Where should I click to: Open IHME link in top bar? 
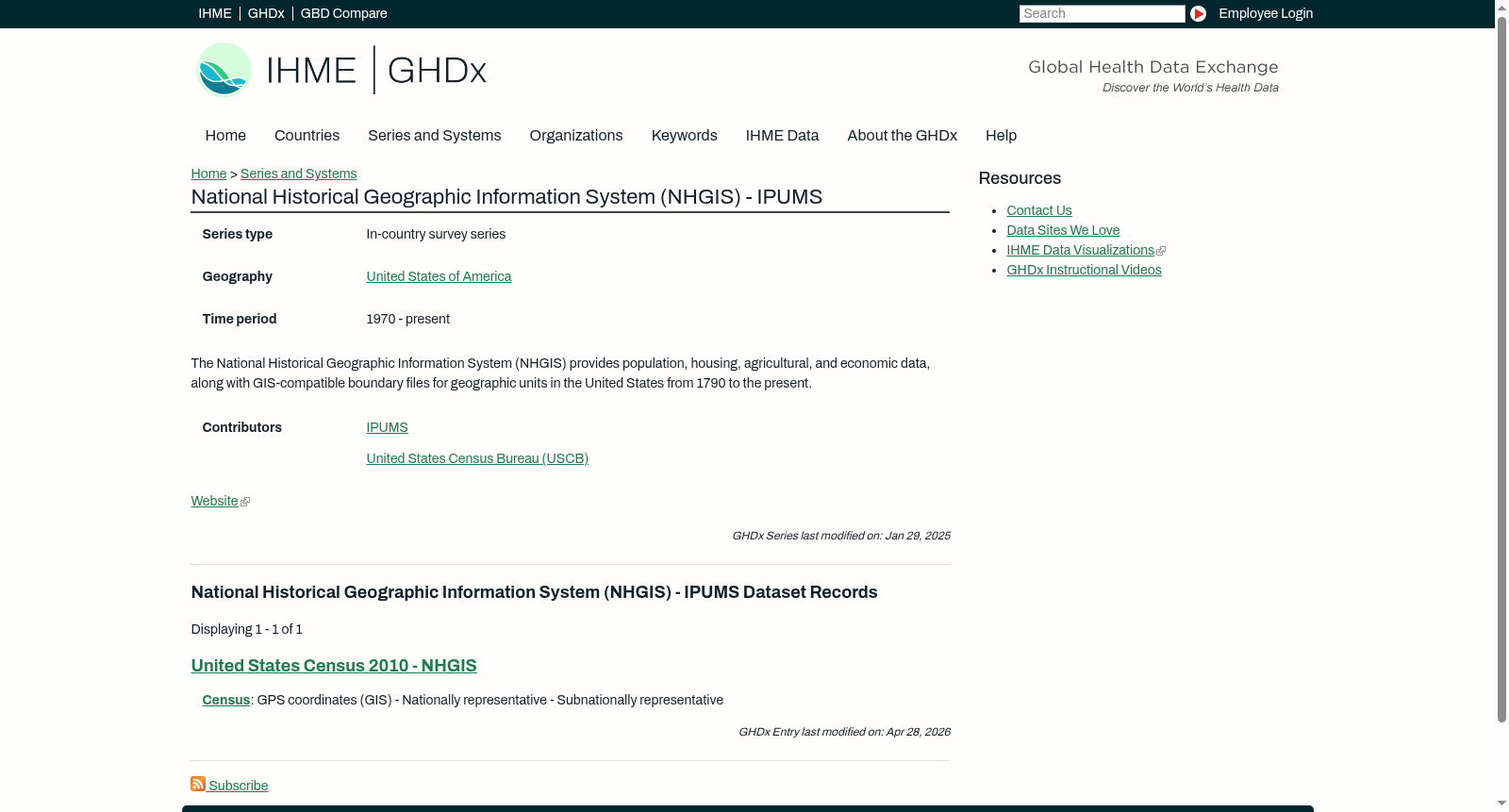coord(215,13)
